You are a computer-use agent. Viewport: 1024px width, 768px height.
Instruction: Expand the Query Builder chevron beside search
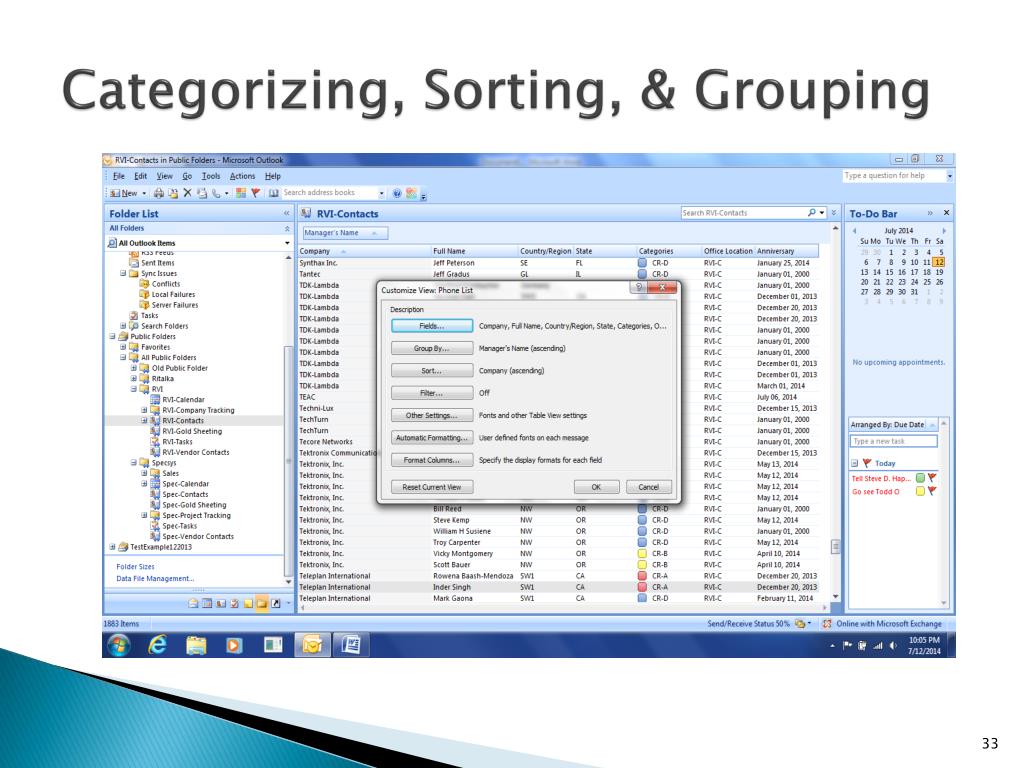click(833, 212)
